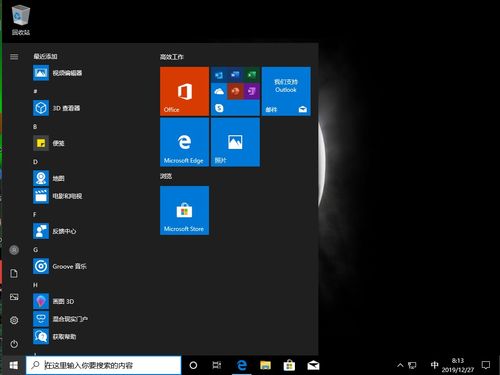Open the Microsoft Edge tile
The height and width of the screenshot is (375, 500).
[x=184, y=142]
